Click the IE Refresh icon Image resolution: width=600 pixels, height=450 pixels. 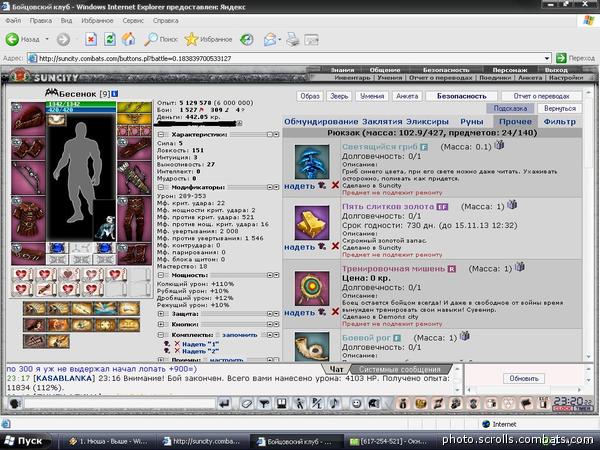(110, 39)
